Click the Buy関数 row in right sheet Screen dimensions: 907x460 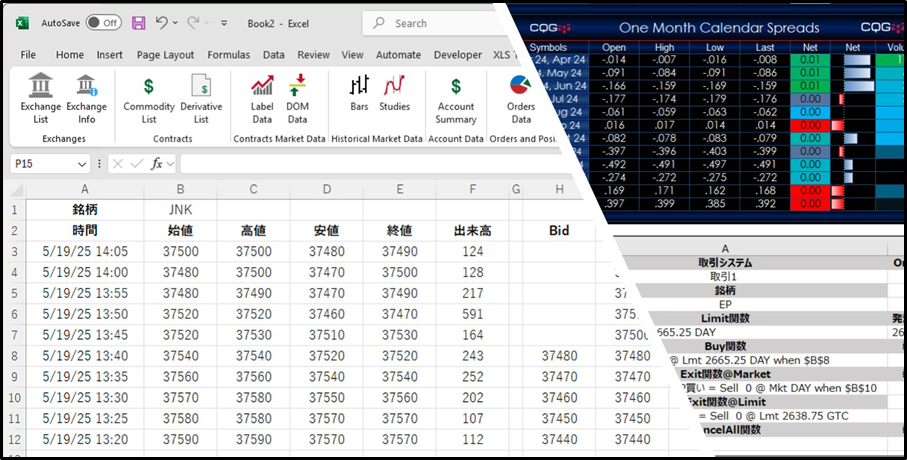coord(725,346)
